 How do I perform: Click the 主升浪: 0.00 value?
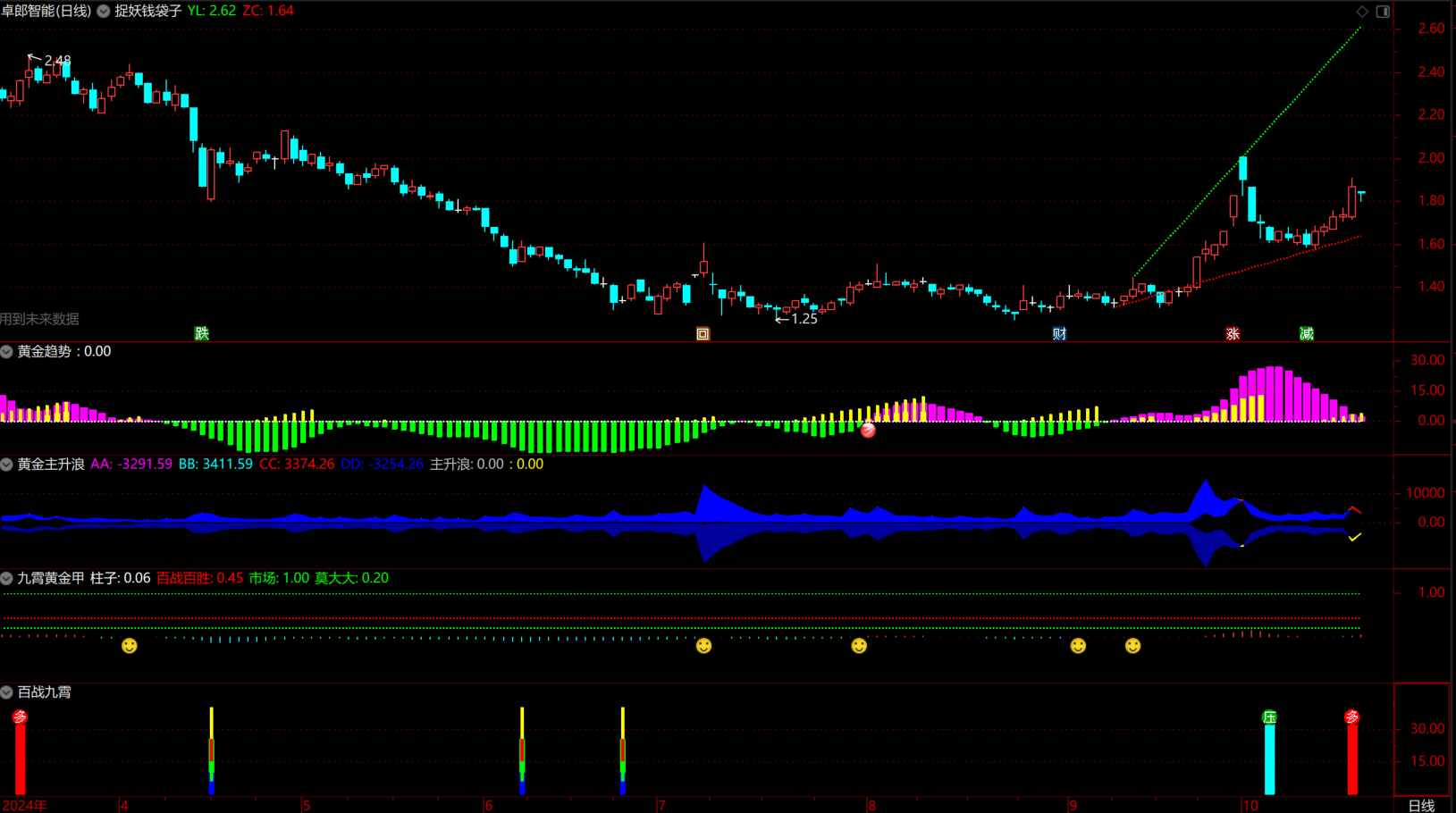[467, 465]
